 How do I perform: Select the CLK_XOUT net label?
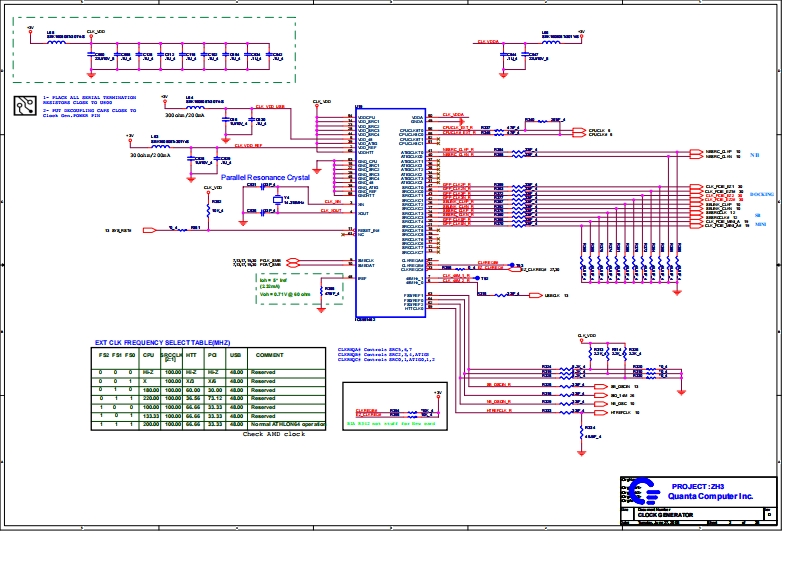[x=331, y=211]
